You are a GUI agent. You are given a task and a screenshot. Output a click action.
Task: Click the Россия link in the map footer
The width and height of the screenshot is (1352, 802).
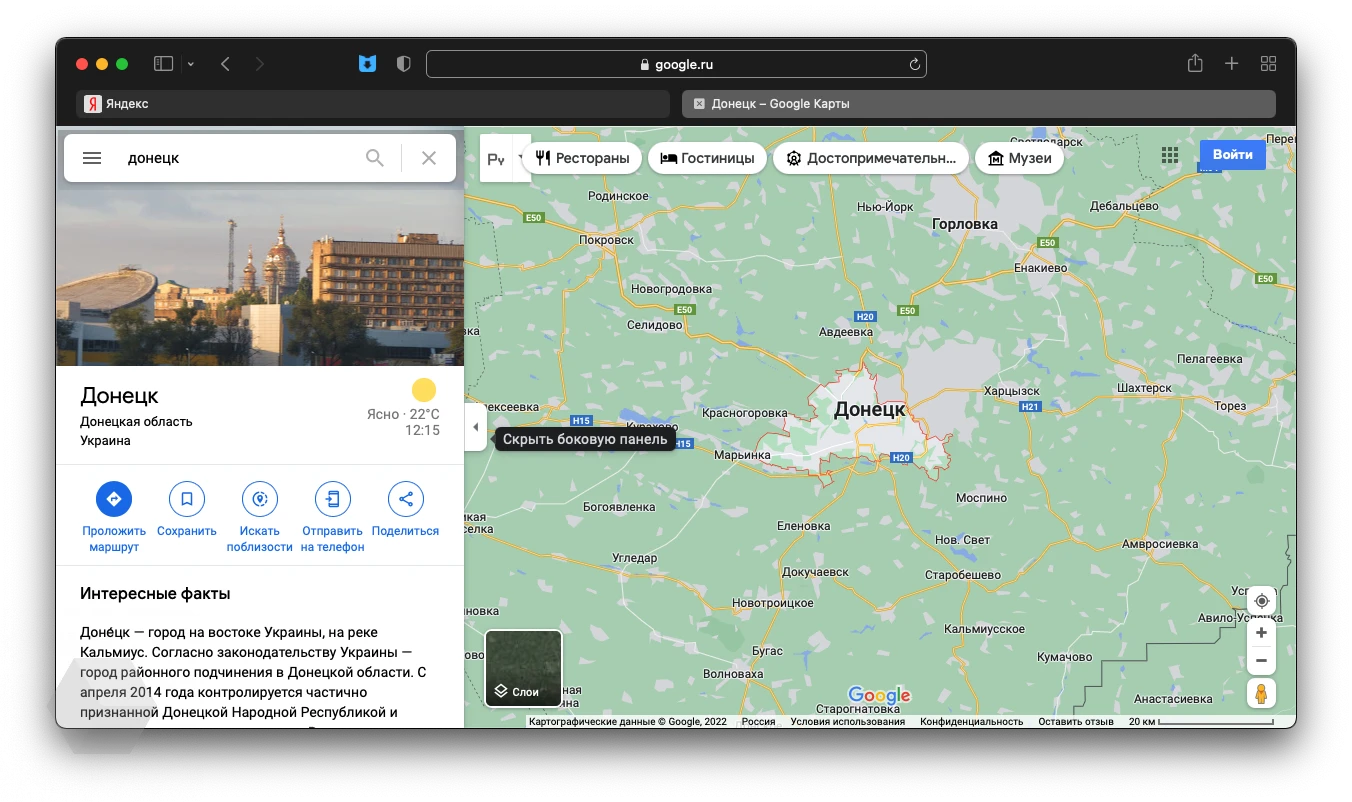758,721
